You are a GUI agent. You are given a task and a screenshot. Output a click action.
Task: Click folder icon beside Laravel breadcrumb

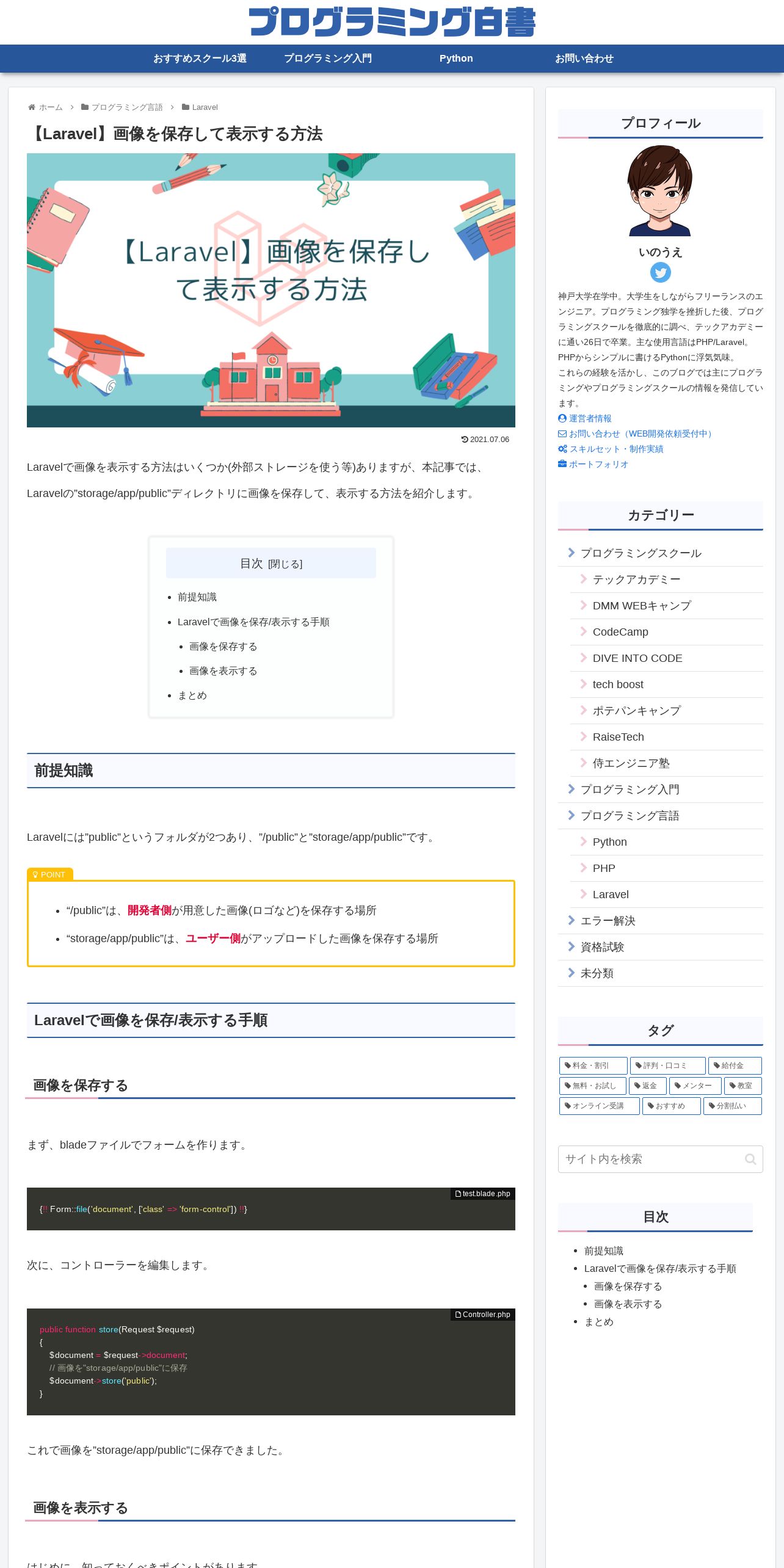186,107
